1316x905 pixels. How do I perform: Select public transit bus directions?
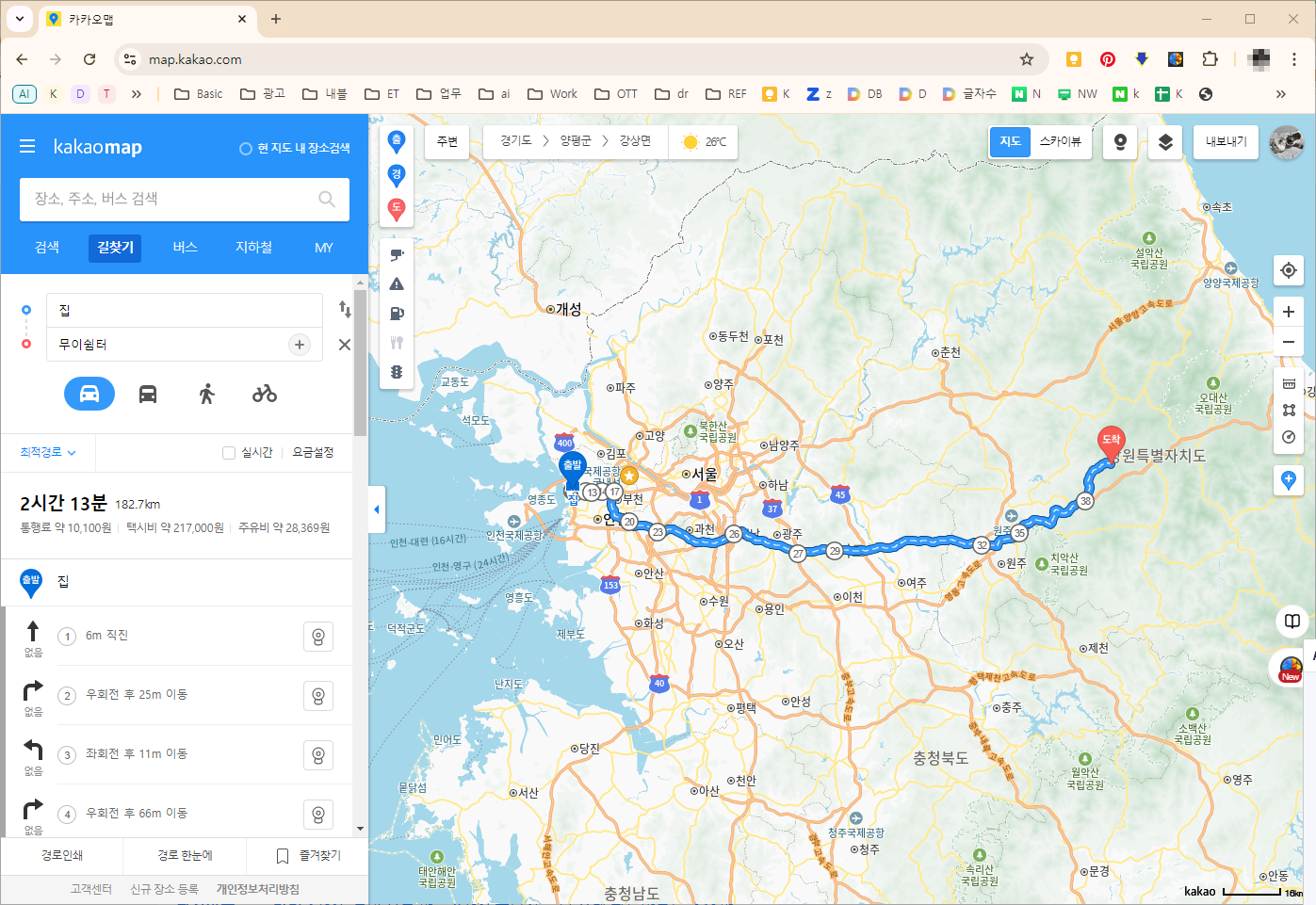[148, 394]
